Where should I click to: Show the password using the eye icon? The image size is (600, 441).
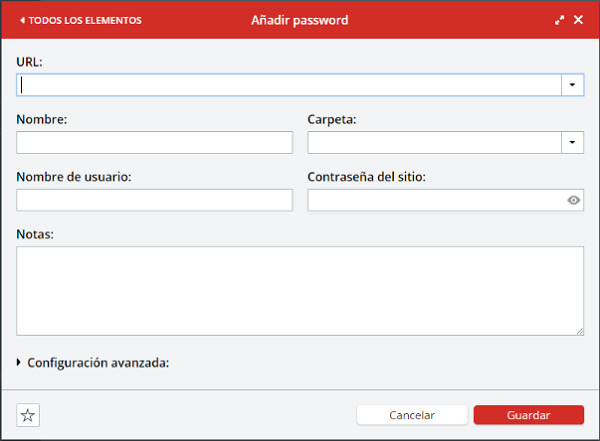573,200
